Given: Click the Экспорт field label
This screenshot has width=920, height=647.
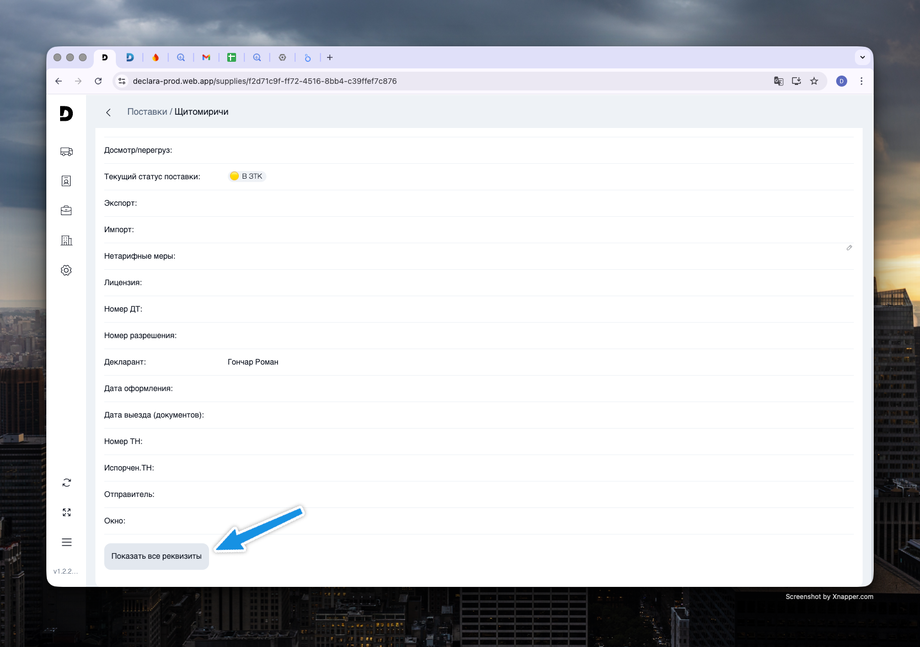Looking at the screenshot, I should [x=120, y=203].
